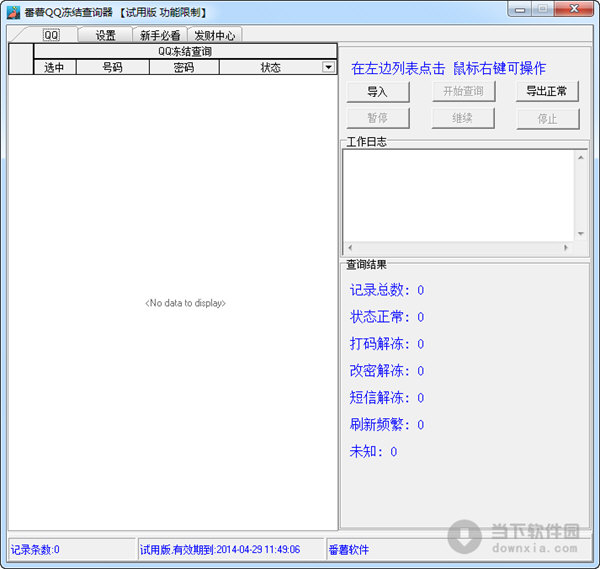Maximize the window
The height and width of the screenshot is (569, 600).
click(x=542, y=9)
